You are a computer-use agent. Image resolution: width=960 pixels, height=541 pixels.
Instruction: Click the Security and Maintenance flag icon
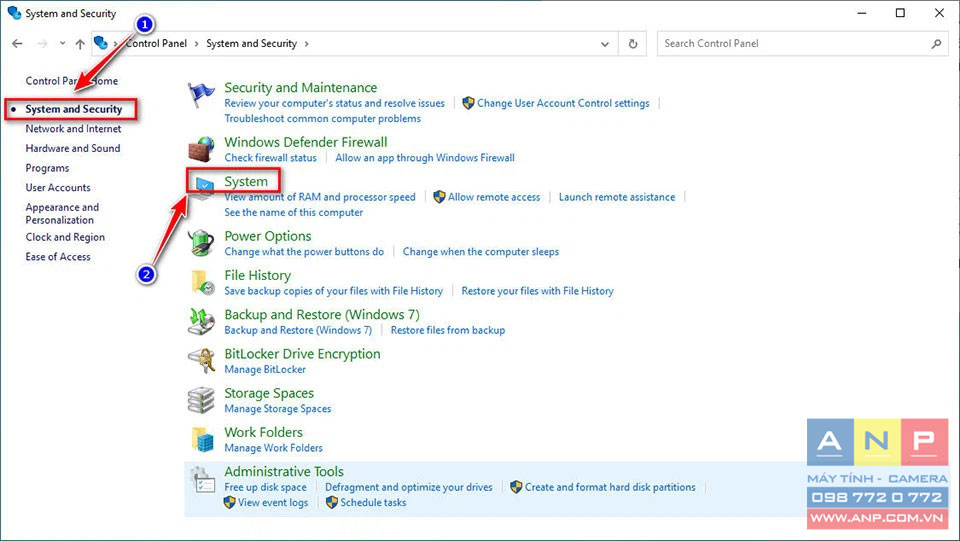[x=201, y=96]
